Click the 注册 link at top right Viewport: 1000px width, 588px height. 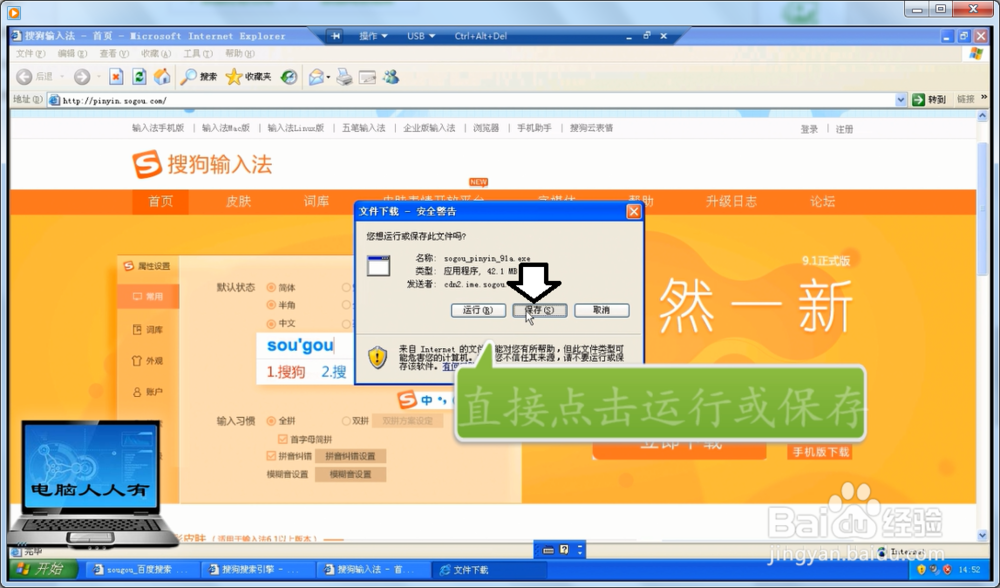click(x=844, y=129)
